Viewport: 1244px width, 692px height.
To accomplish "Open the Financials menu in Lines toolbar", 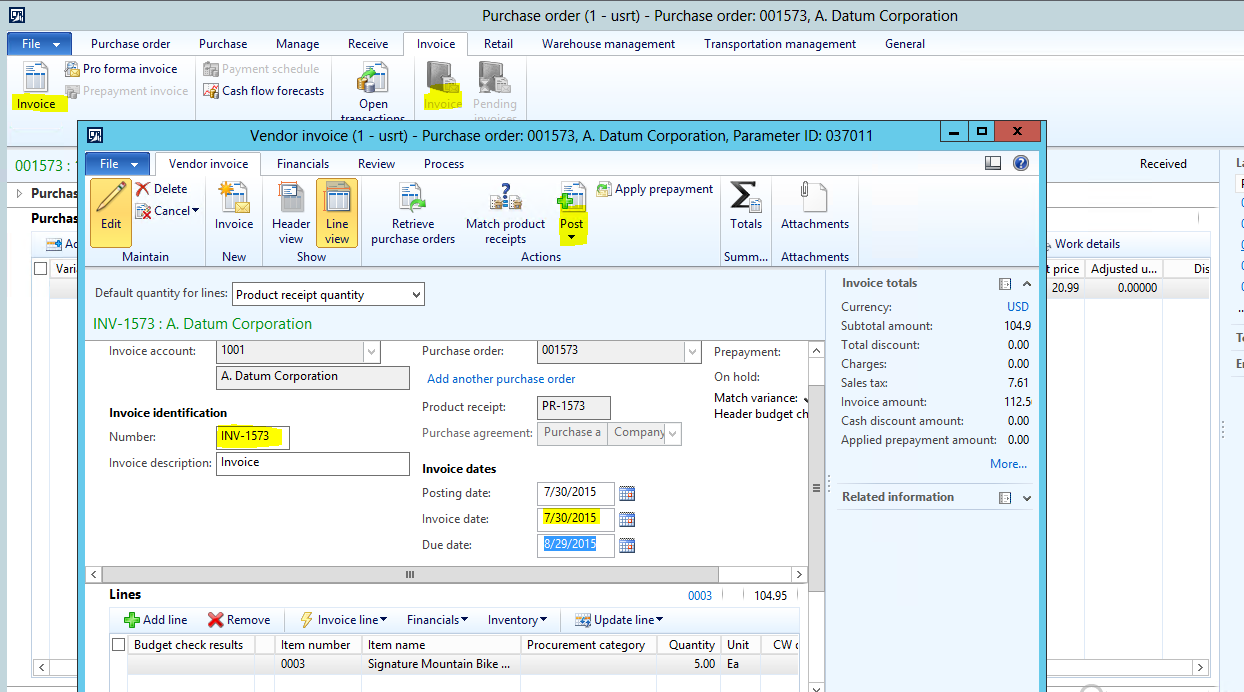I will pyautogui.click(x=437, y=620).
